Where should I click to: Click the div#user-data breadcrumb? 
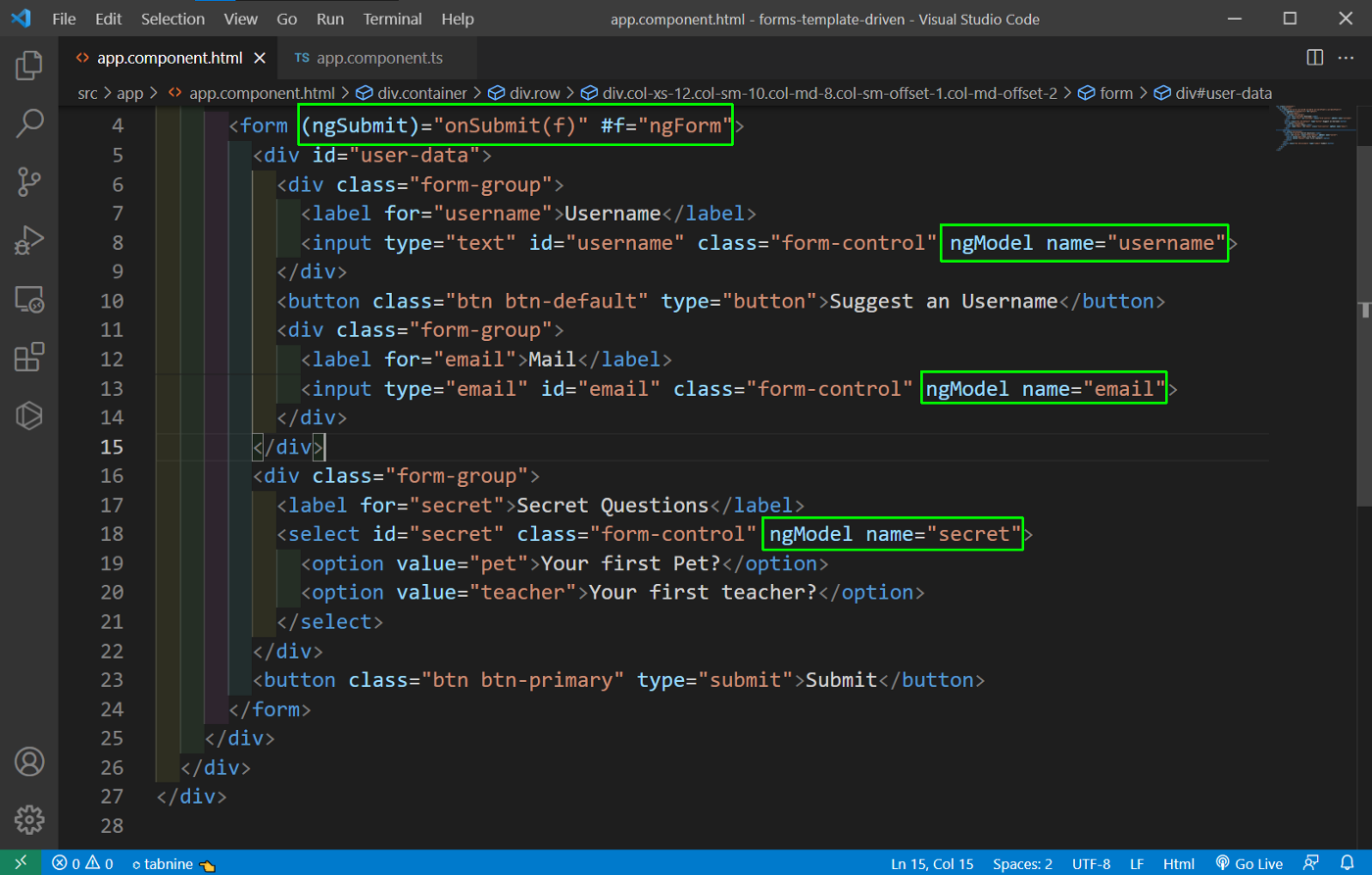(x=1213, y=93)
